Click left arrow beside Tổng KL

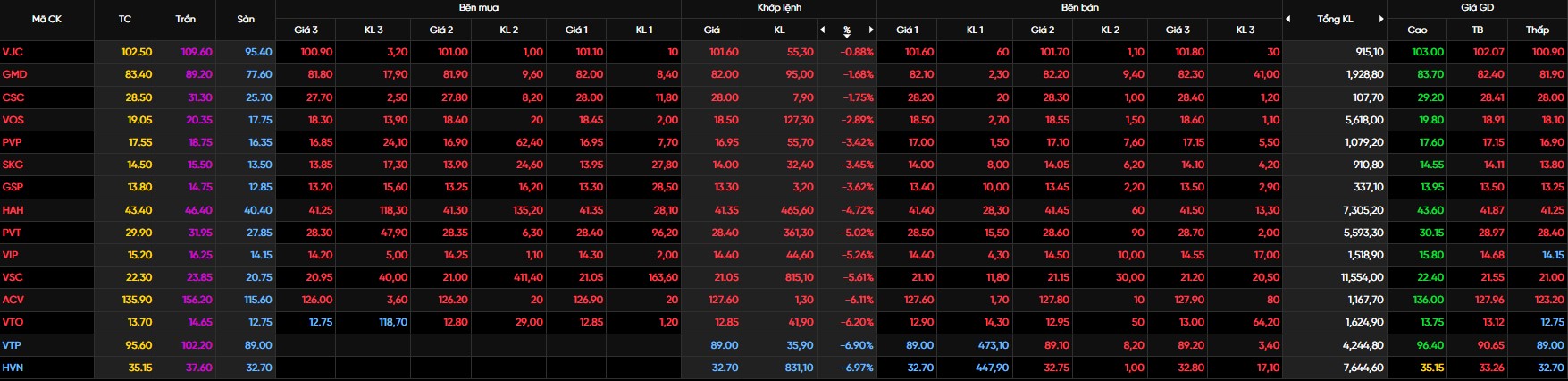(1288, 19)
